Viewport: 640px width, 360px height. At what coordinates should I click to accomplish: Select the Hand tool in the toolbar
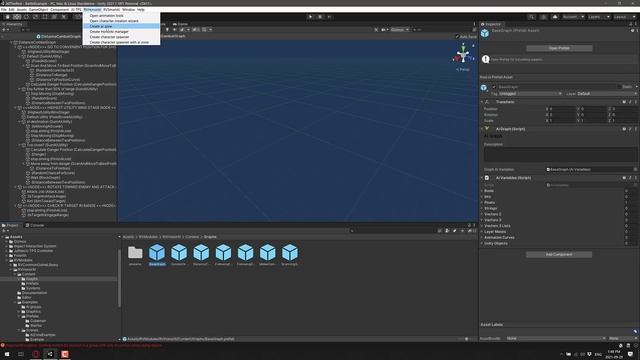7,17
